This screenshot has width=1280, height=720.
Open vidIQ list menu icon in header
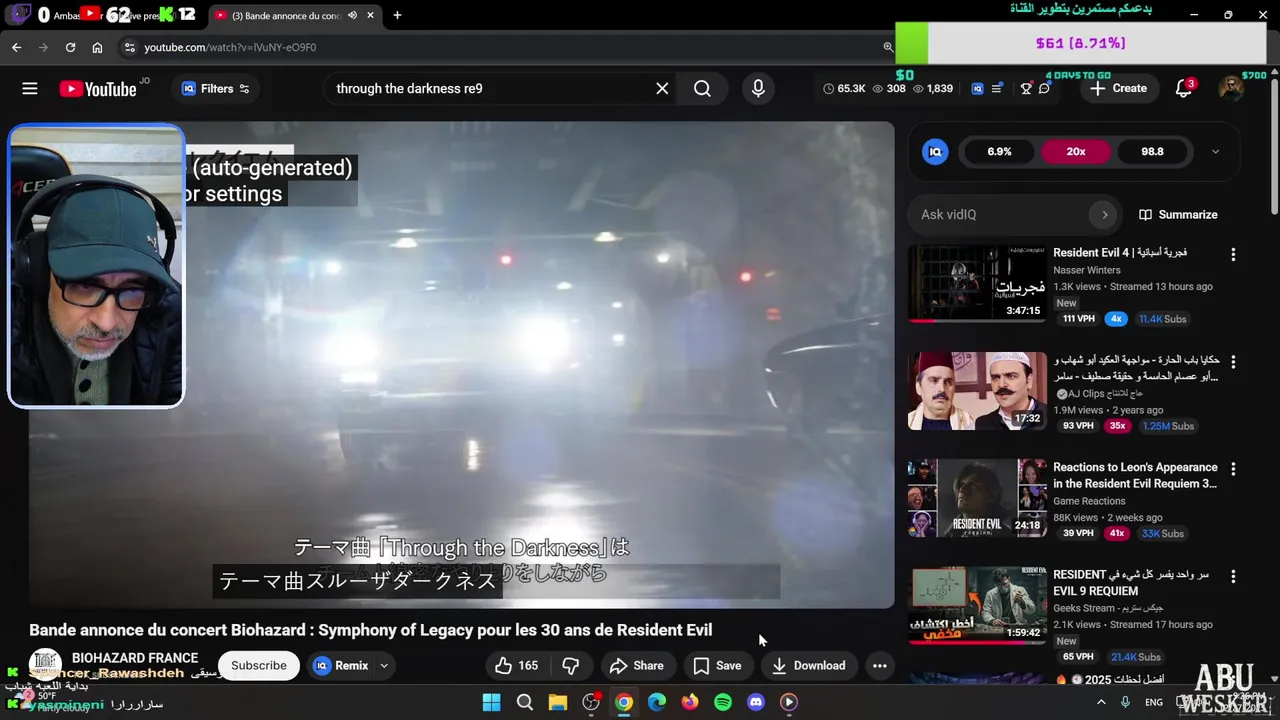click(997, 89)
